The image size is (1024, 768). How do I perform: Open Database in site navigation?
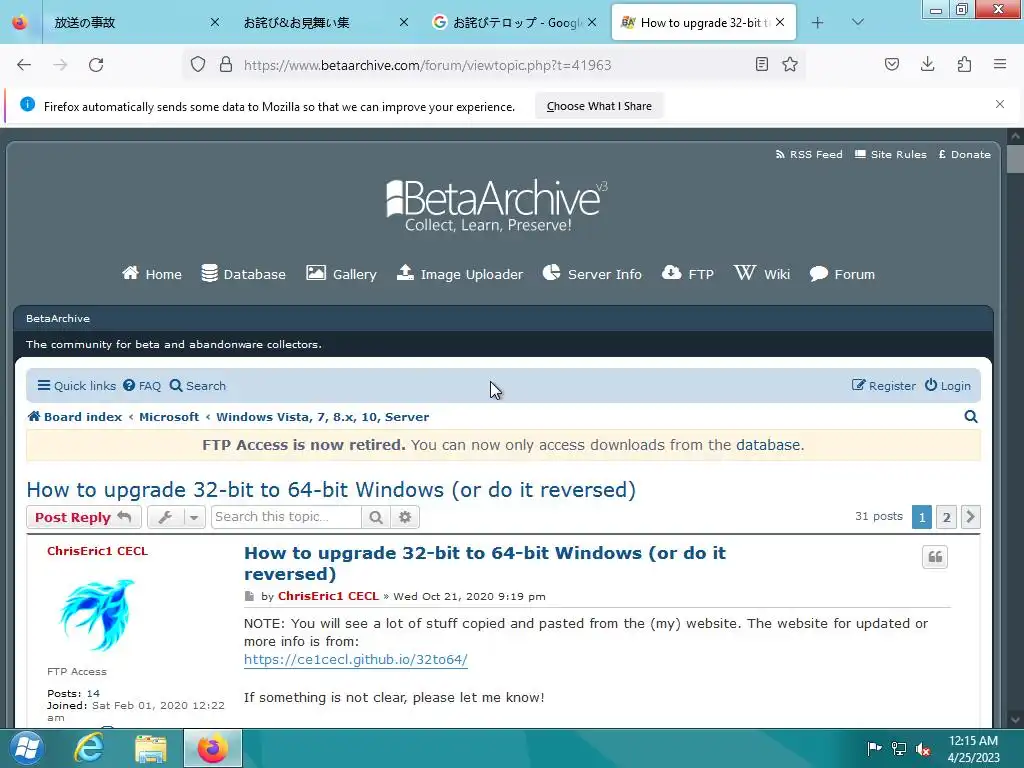(243, 274)
